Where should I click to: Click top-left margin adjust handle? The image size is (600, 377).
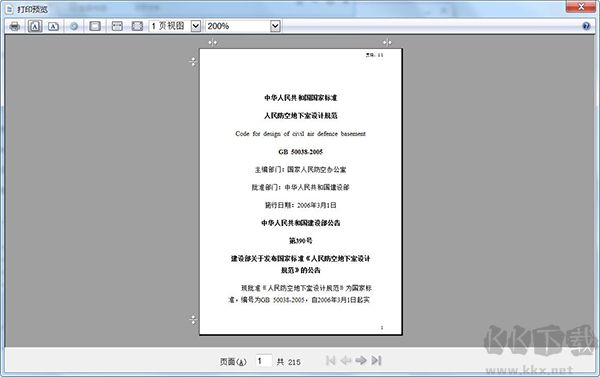(213, 42)
